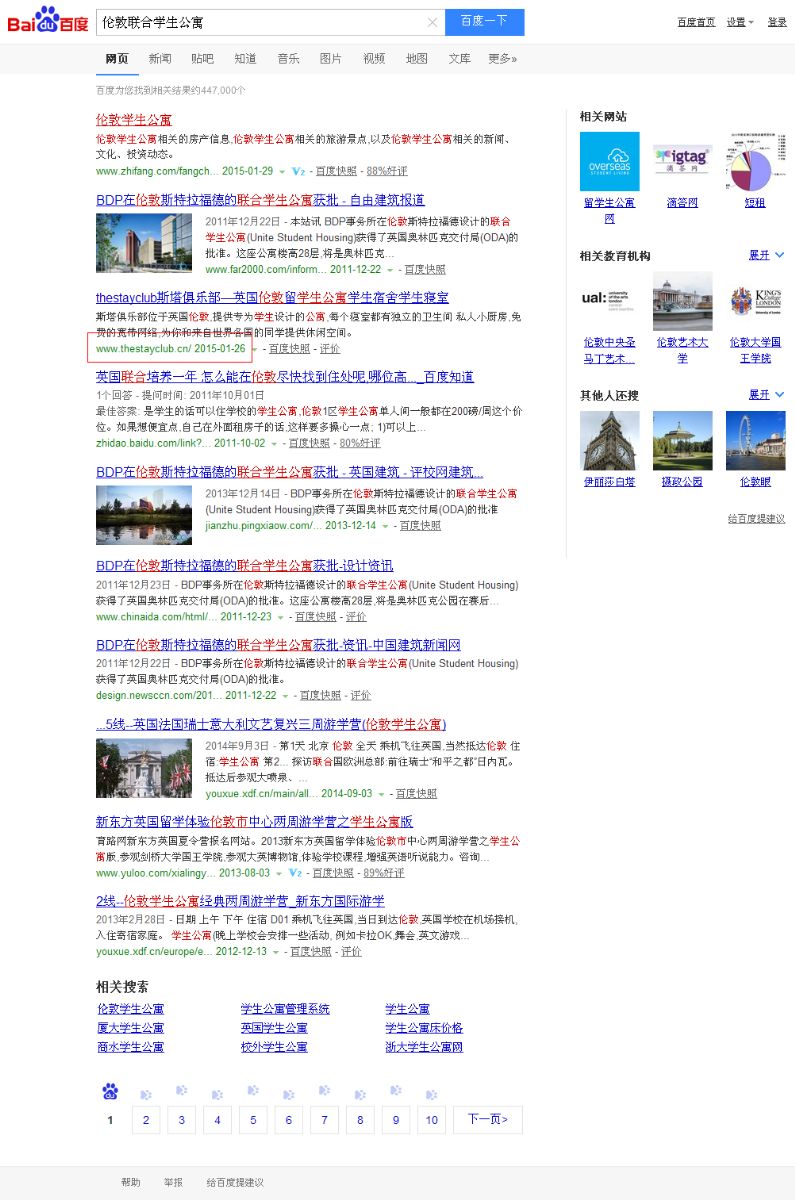Viewport: 795px width, 1200px height.
Task: Switch to the 图片 tab
Action: point(331,59)
